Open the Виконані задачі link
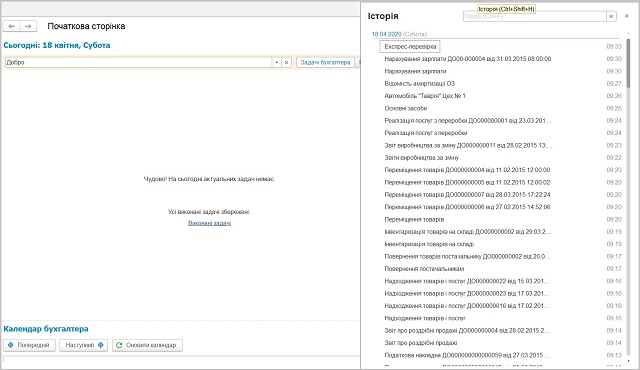Screen dimensions: 640x370 209,223
